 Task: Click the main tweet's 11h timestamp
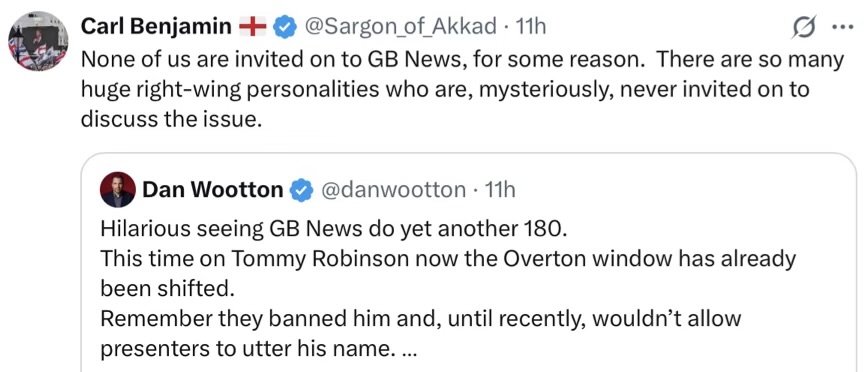tap(530, 26)
